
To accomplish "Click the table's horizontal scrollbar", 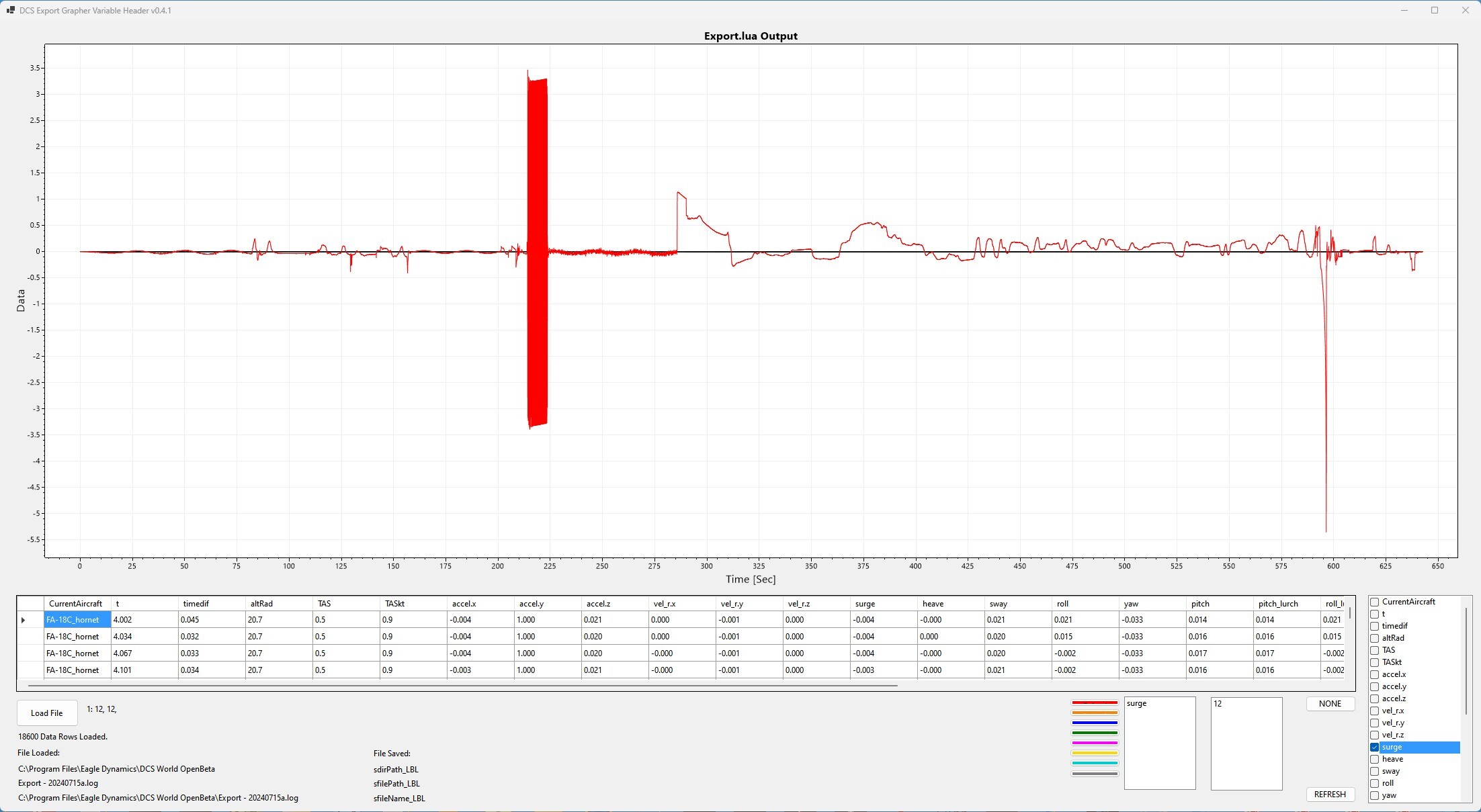I will [x=462, y=686].
